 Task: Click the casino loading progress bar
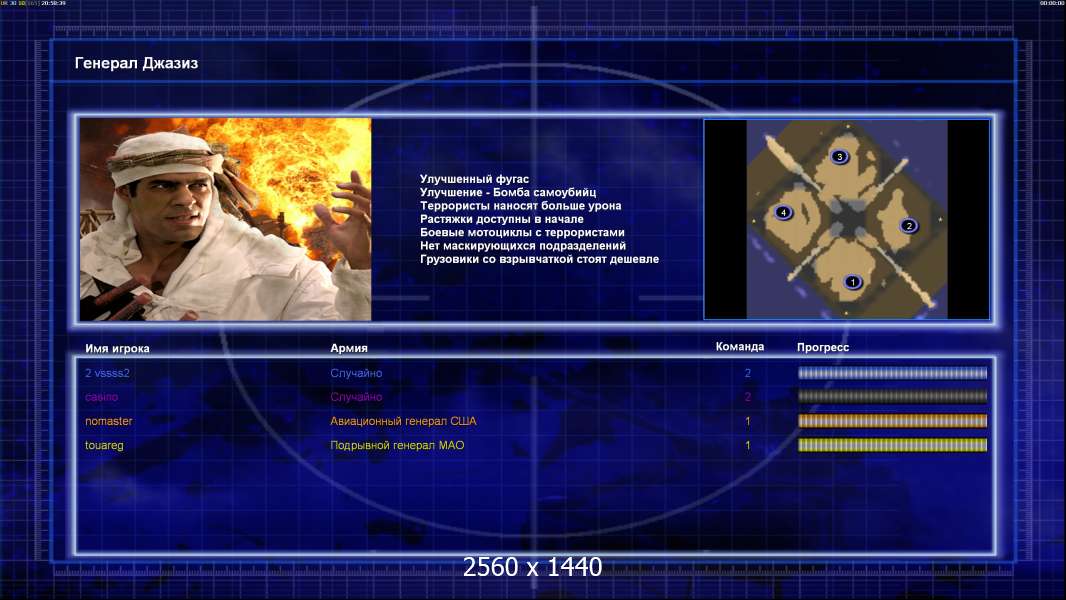892,397
